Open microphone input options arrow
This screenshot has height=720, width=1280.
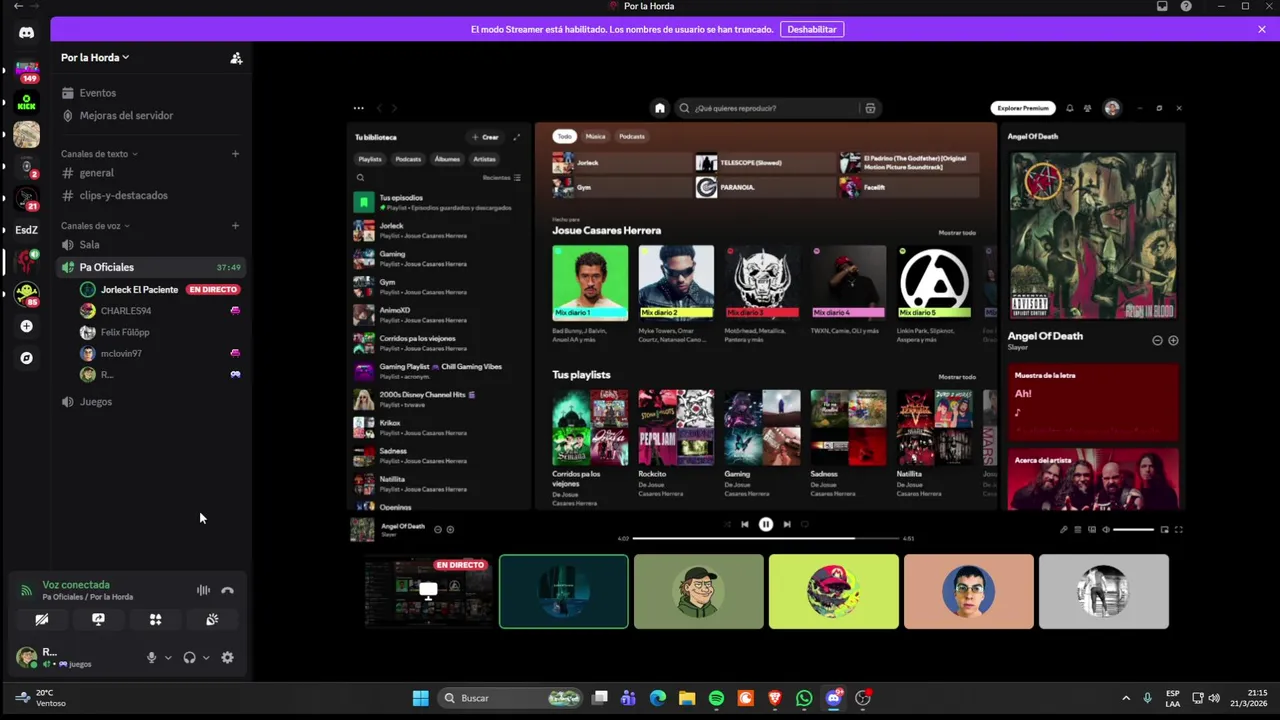pos(168,657)
